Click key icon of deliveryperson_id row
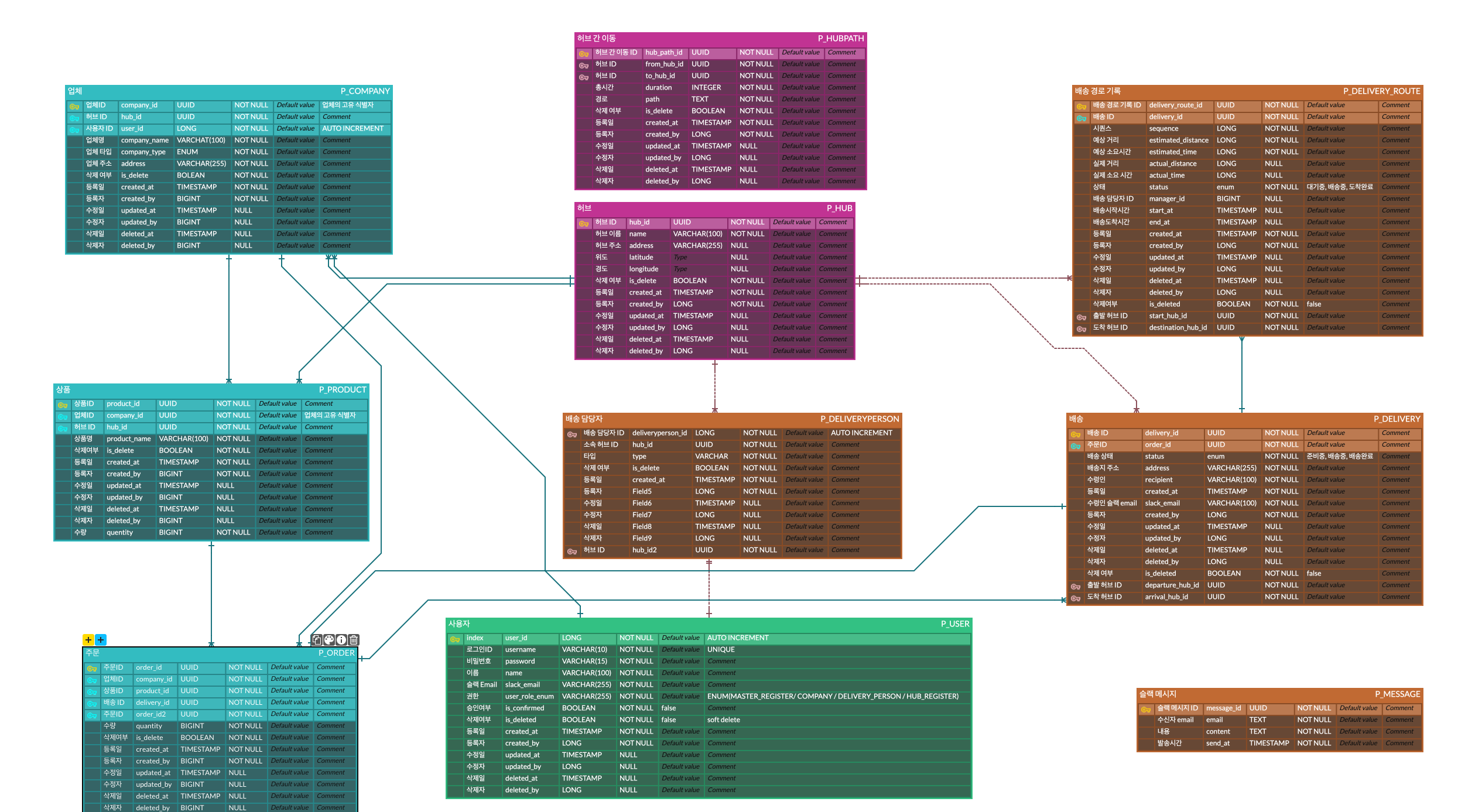1482x812 pixels. pyautogui.click(x=572, y=434)
